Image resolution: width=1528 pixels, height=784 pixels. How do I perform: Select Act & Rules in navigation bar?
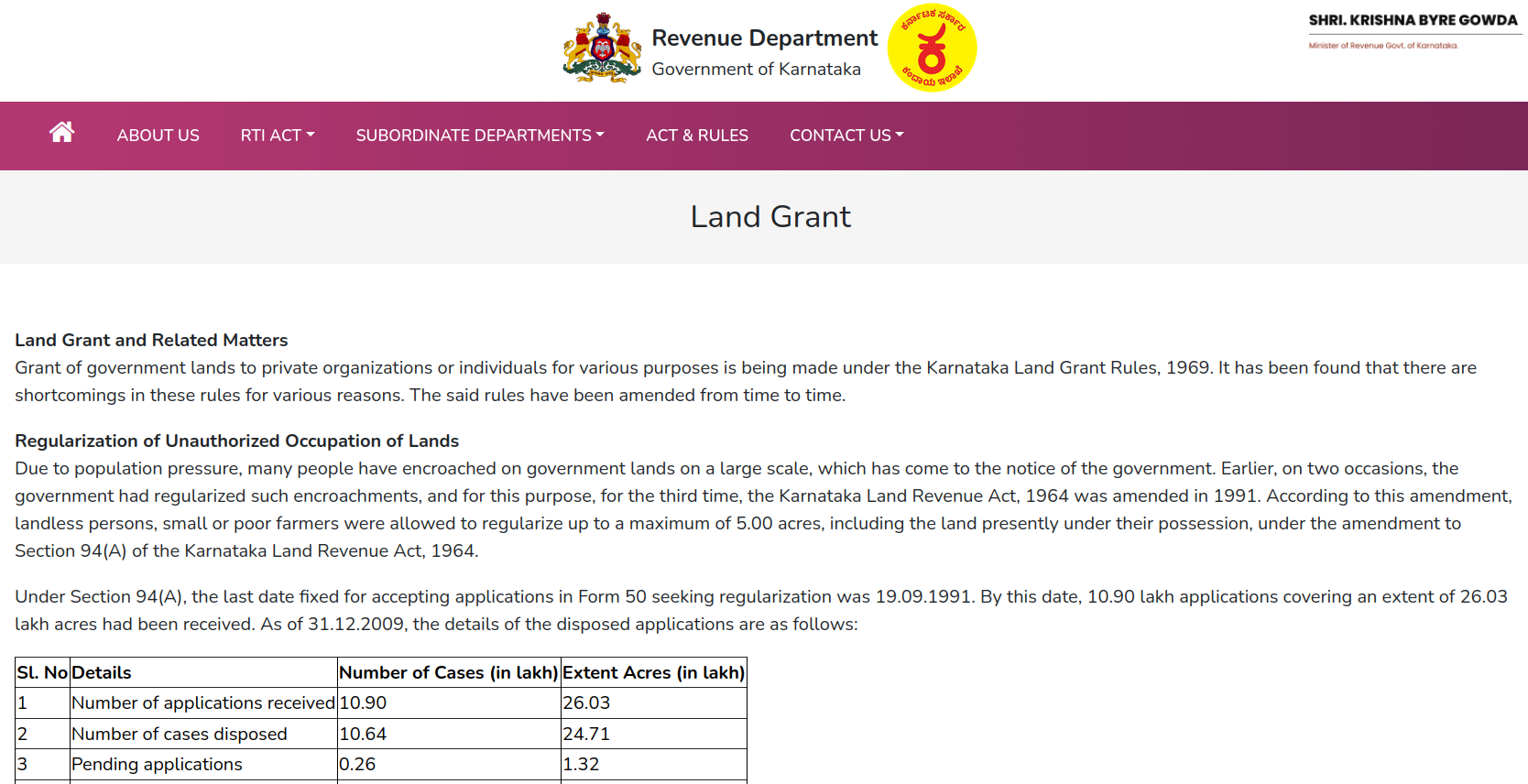click(x=696, y=136)
